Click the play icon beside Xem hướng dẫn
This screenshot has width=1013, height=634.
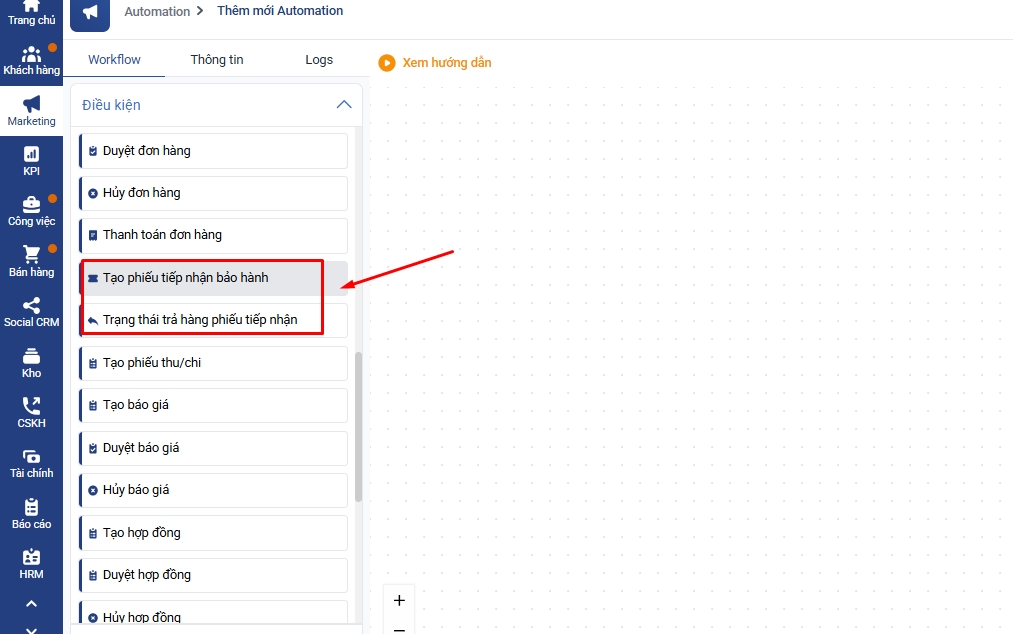(386, 63)
